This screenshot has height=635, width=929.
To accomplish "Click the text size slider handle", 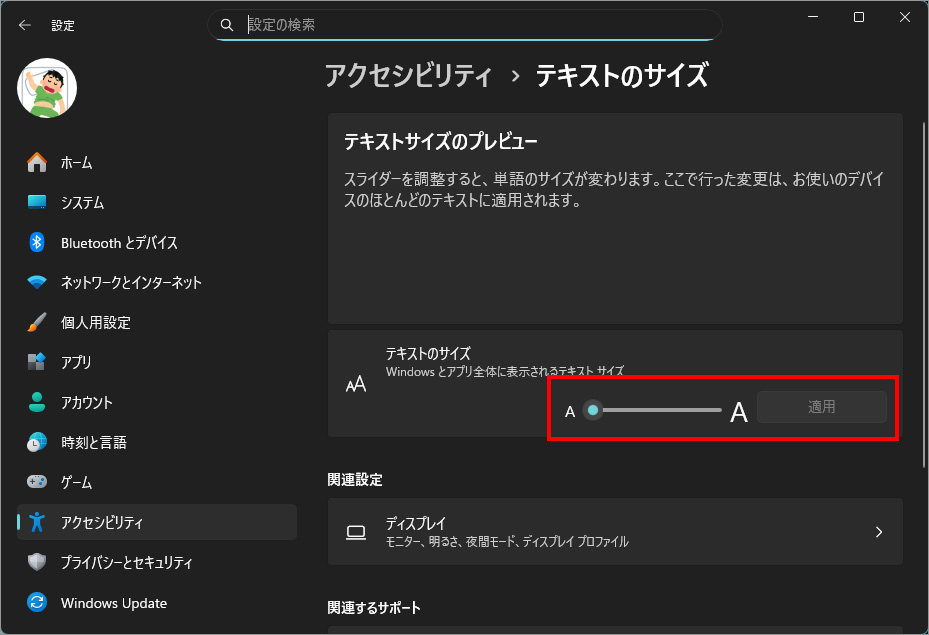I will pyautogui.click(x=593, y=410).
